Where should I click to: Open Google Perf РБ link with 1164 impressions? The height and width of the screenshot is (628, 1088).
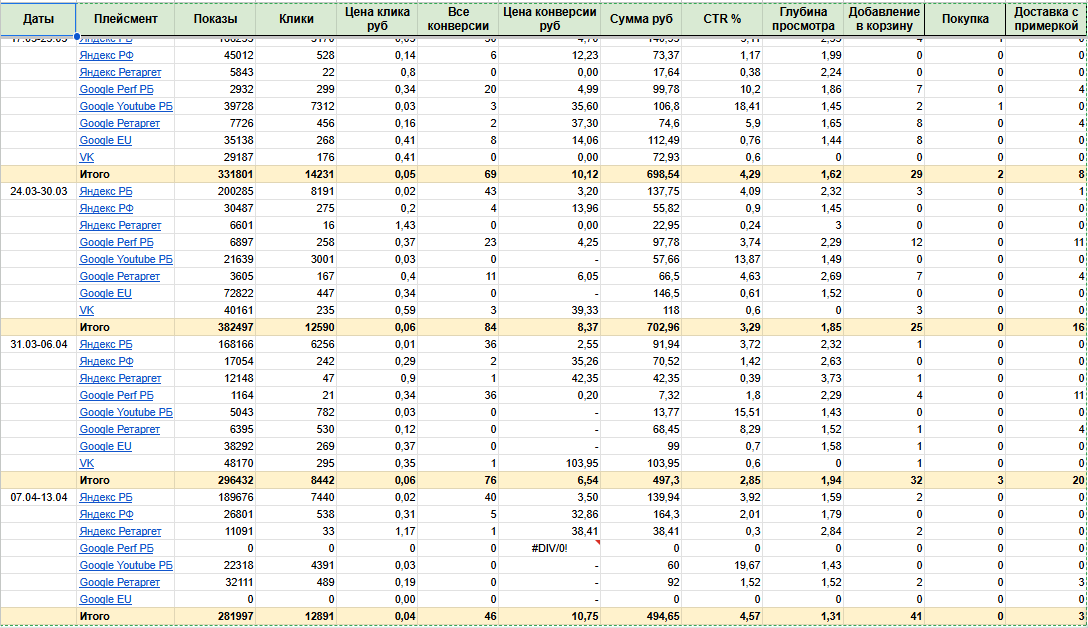click(x=117, y=396)
